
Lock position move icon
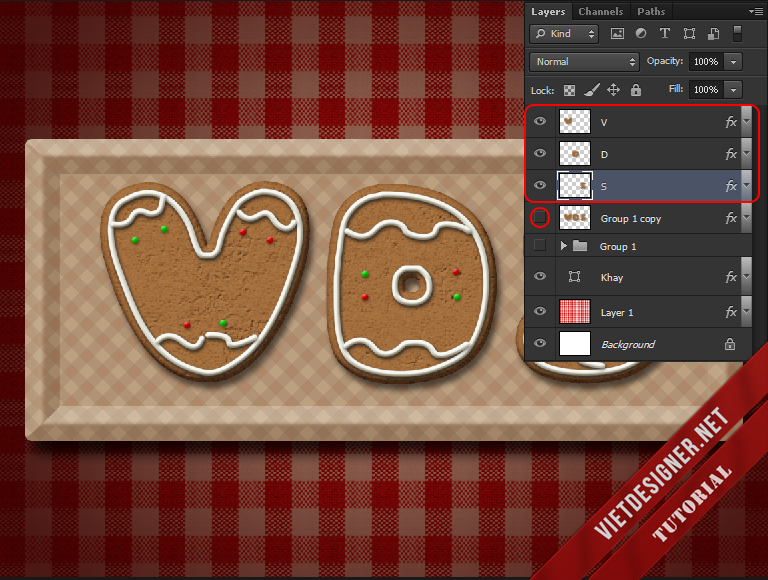tap(613, 90)
